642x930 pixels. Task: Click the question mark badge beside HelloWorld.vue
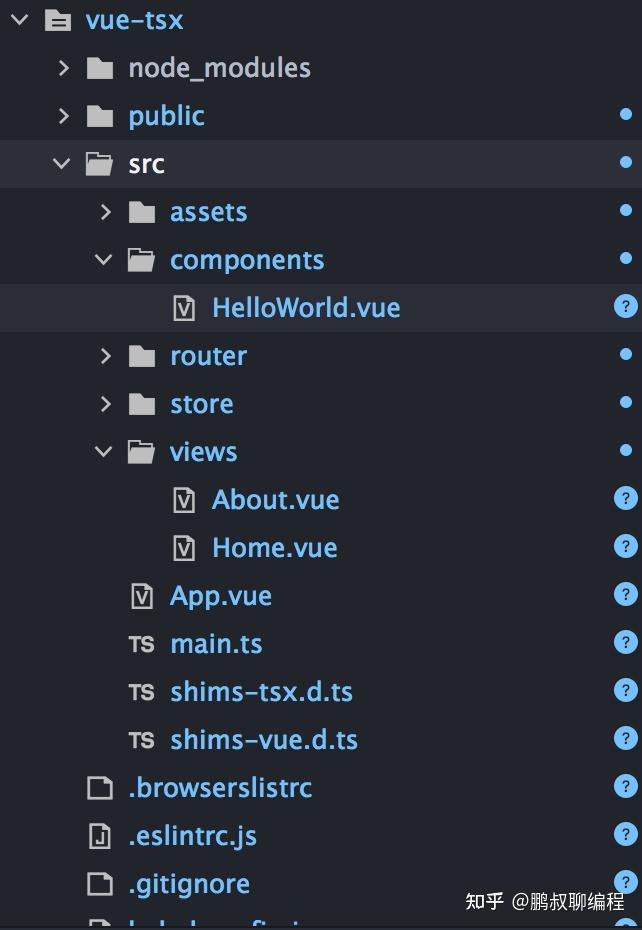tap(625, 307)
